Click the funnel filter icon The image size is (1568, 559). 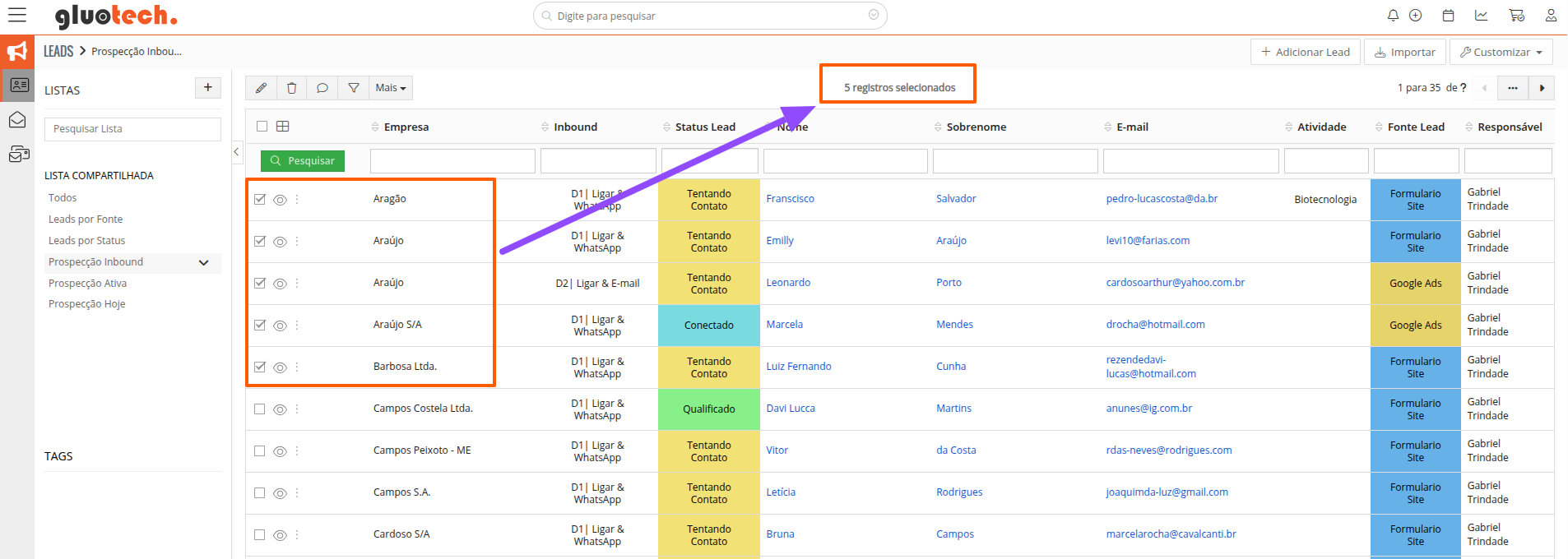point(353,88)
